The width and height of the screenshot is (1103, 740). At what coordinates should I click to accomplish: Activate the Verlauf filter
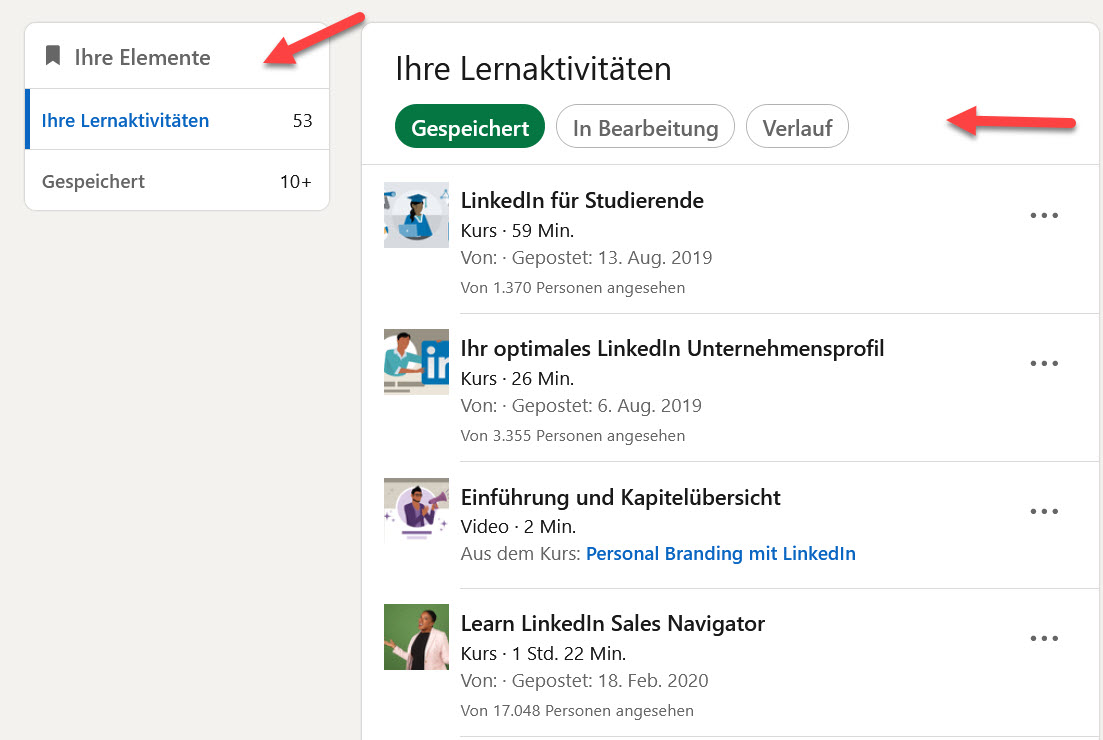pyautogui.click(x=797, y=126)
